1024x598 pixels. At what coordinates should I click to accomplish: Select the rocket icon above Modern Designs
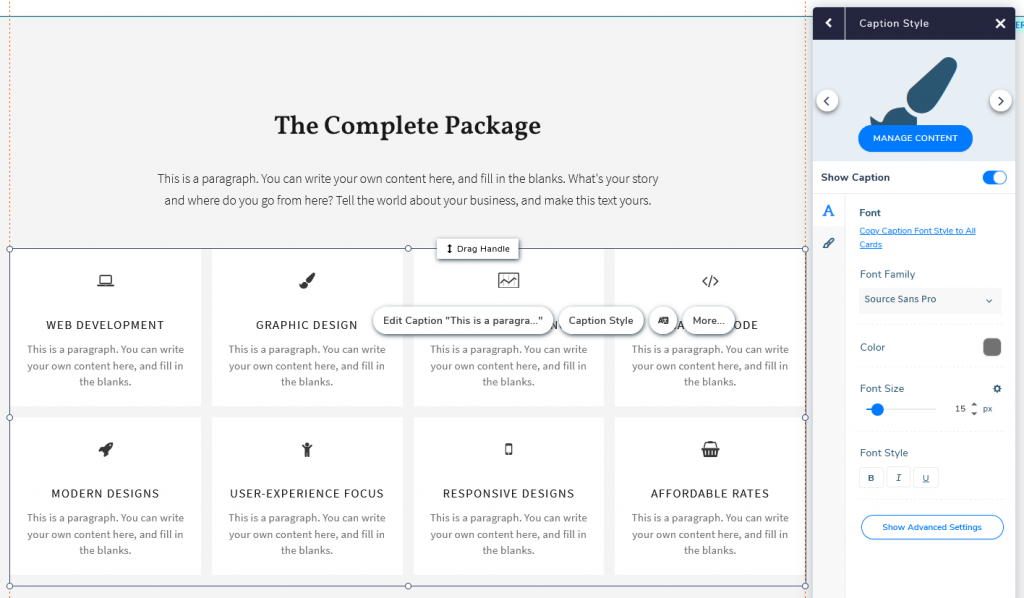click(105, 449)
